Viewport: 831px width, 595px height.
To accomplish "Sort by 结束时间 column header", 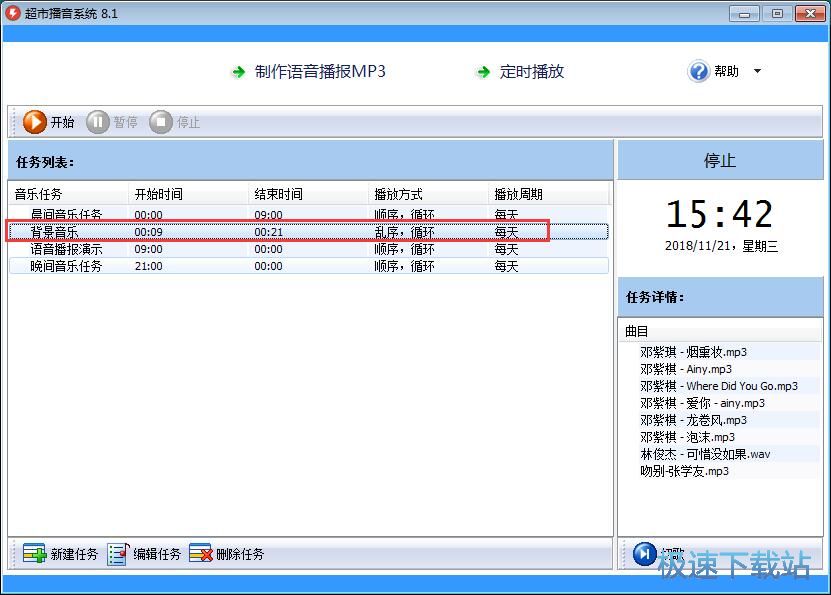I will point(308,194).
